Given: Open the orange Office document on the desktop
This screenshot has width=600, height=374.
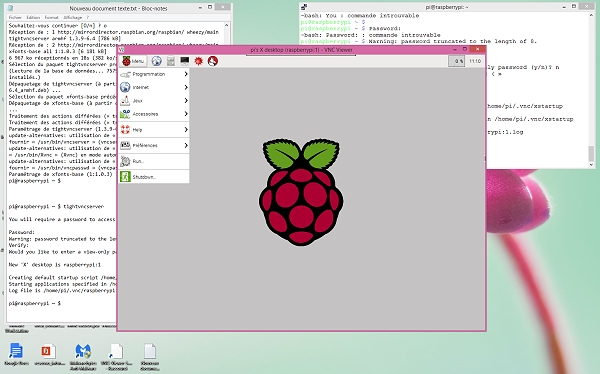Looking at the screenshot, I should coord(49,354).
